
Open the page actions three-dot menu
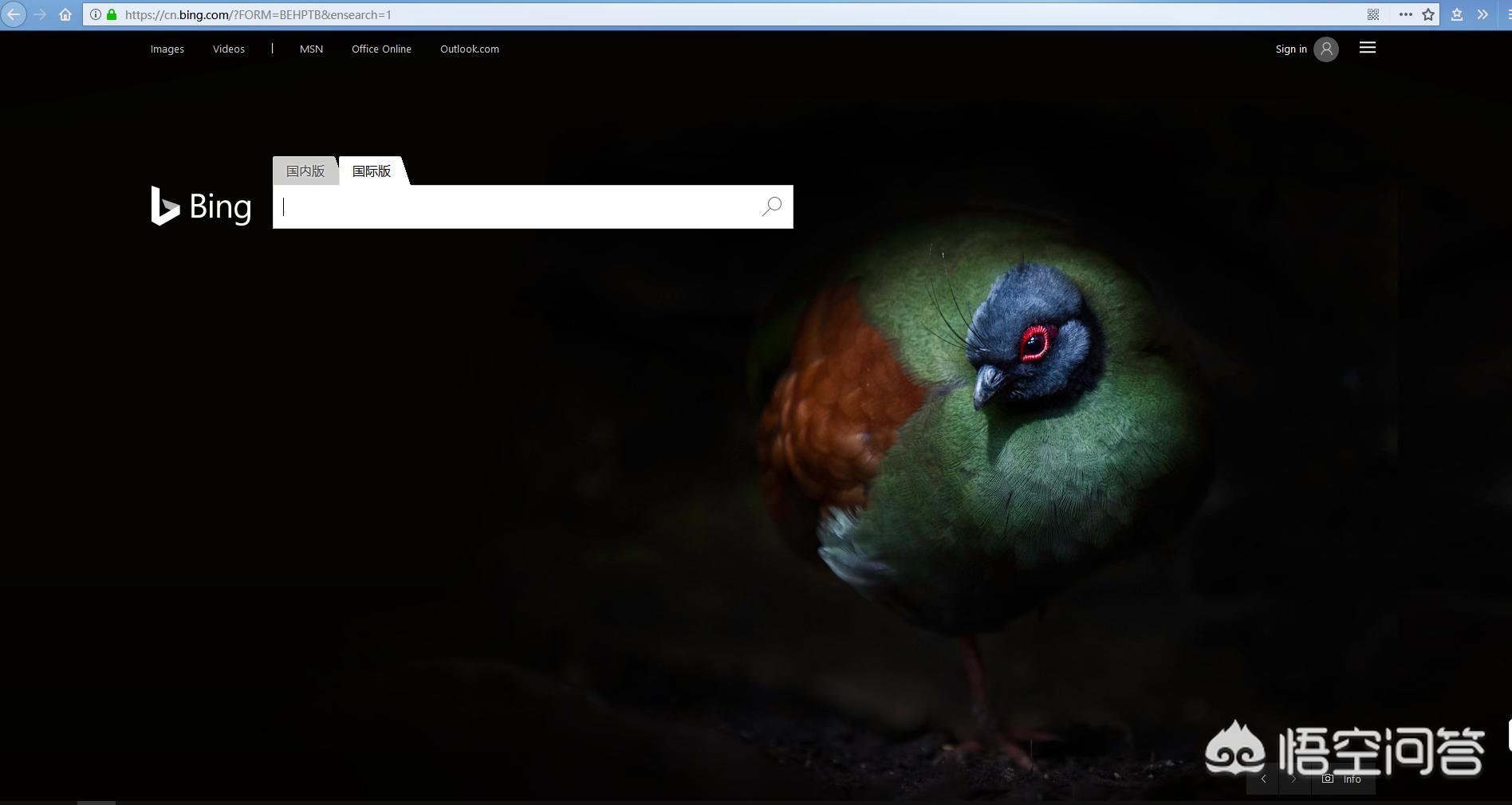(1405, 14)
